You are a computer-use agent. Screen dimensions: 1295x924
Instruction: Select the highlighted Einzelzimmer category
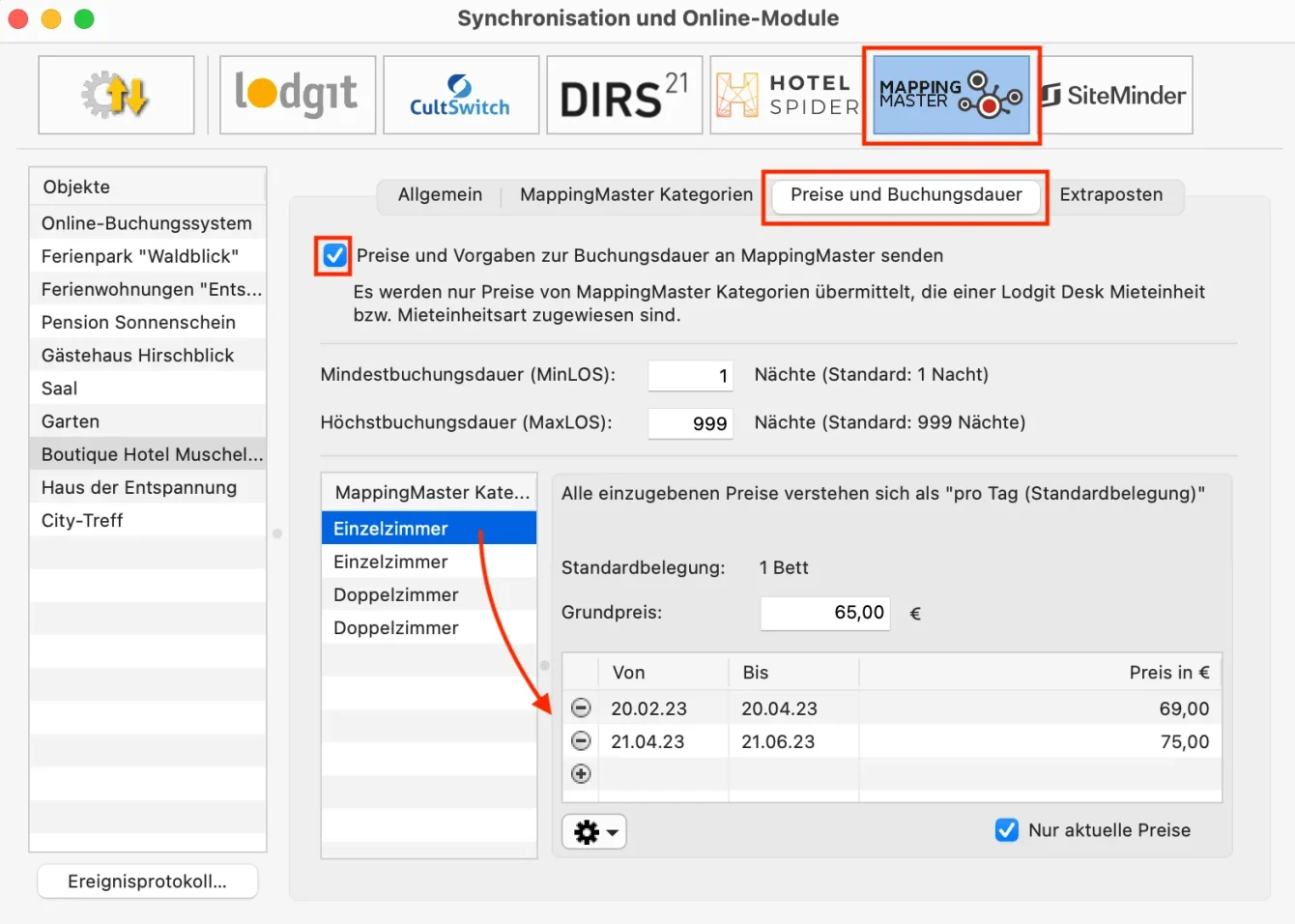(x=429, y=529)
